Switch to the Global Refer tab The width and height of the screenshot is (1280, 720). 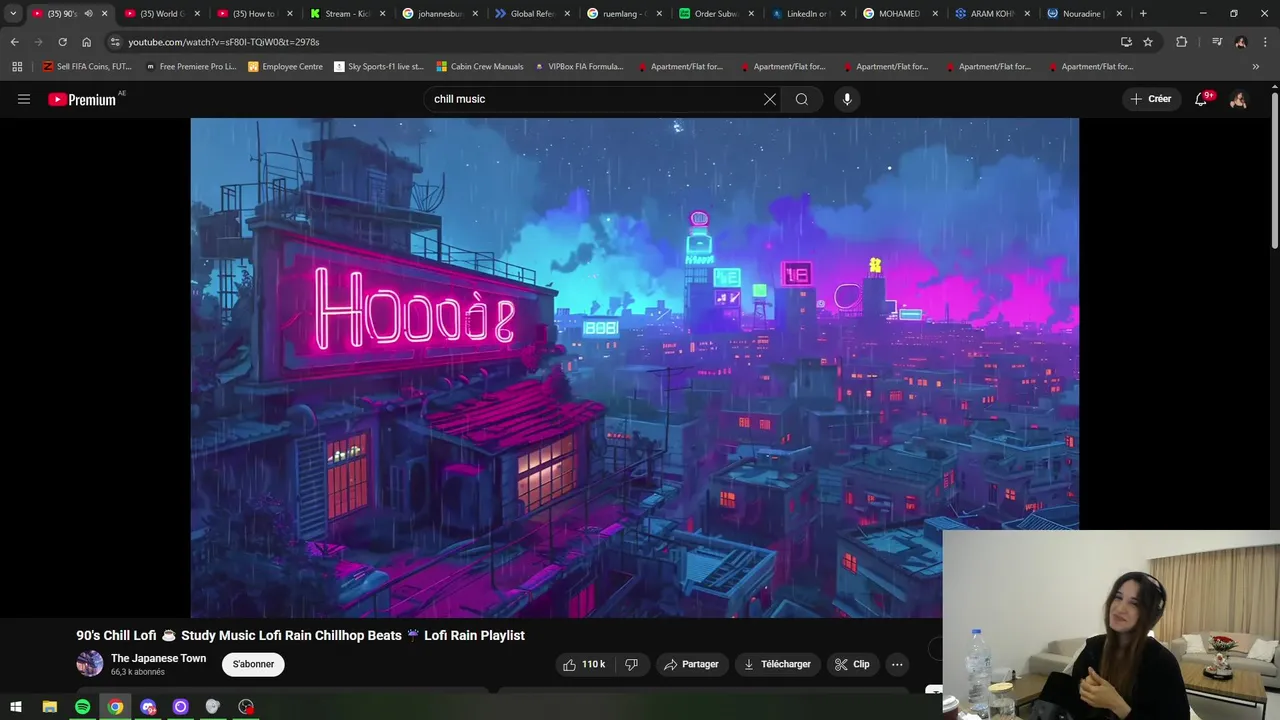click(532, 14)
